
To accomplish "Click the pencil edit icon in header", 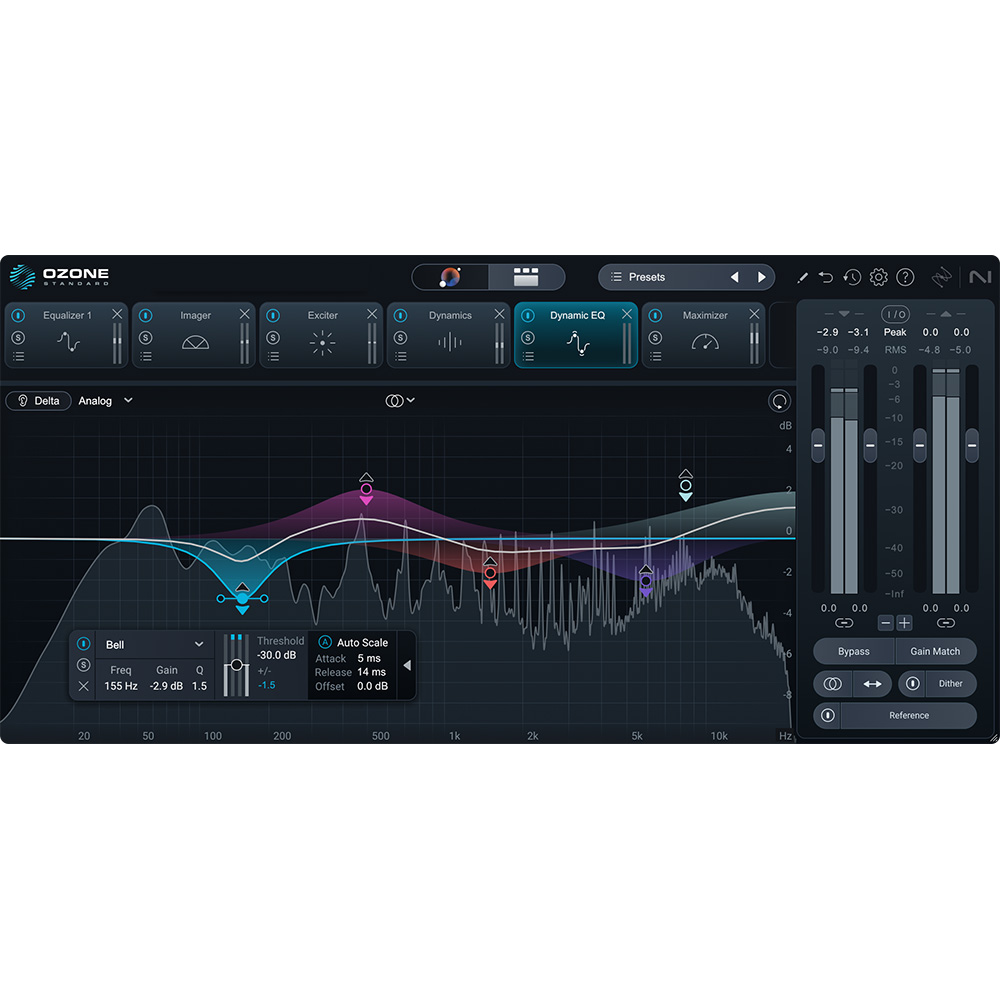I will 802,277.
